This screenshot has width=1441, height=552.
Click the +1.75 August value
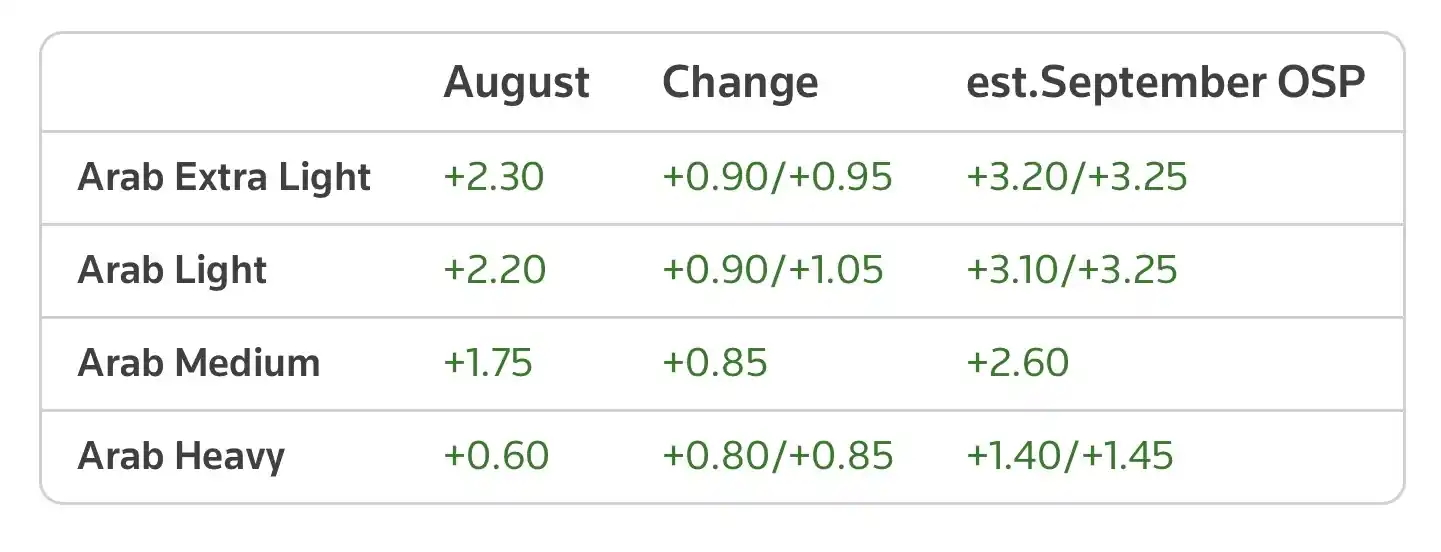(x=488, y=363)
